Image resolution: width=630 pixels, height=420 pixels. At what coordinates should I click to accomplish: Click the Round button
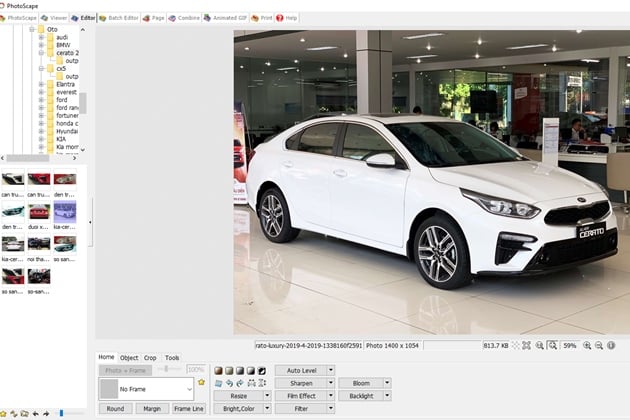(115, 409)
